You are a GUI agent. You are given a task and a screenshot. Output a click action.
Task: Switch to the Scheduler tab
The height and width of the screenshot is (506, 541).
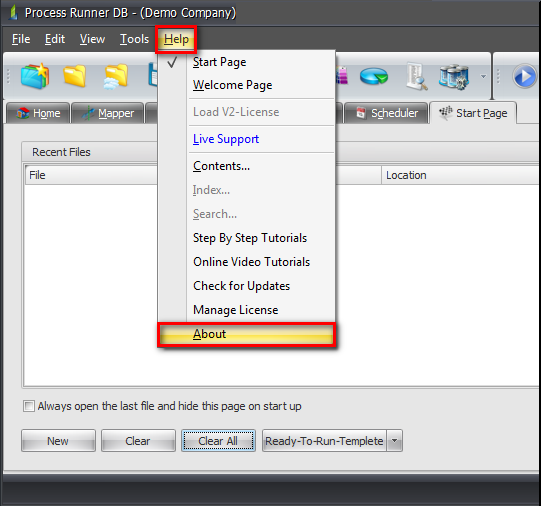(386, 113)
